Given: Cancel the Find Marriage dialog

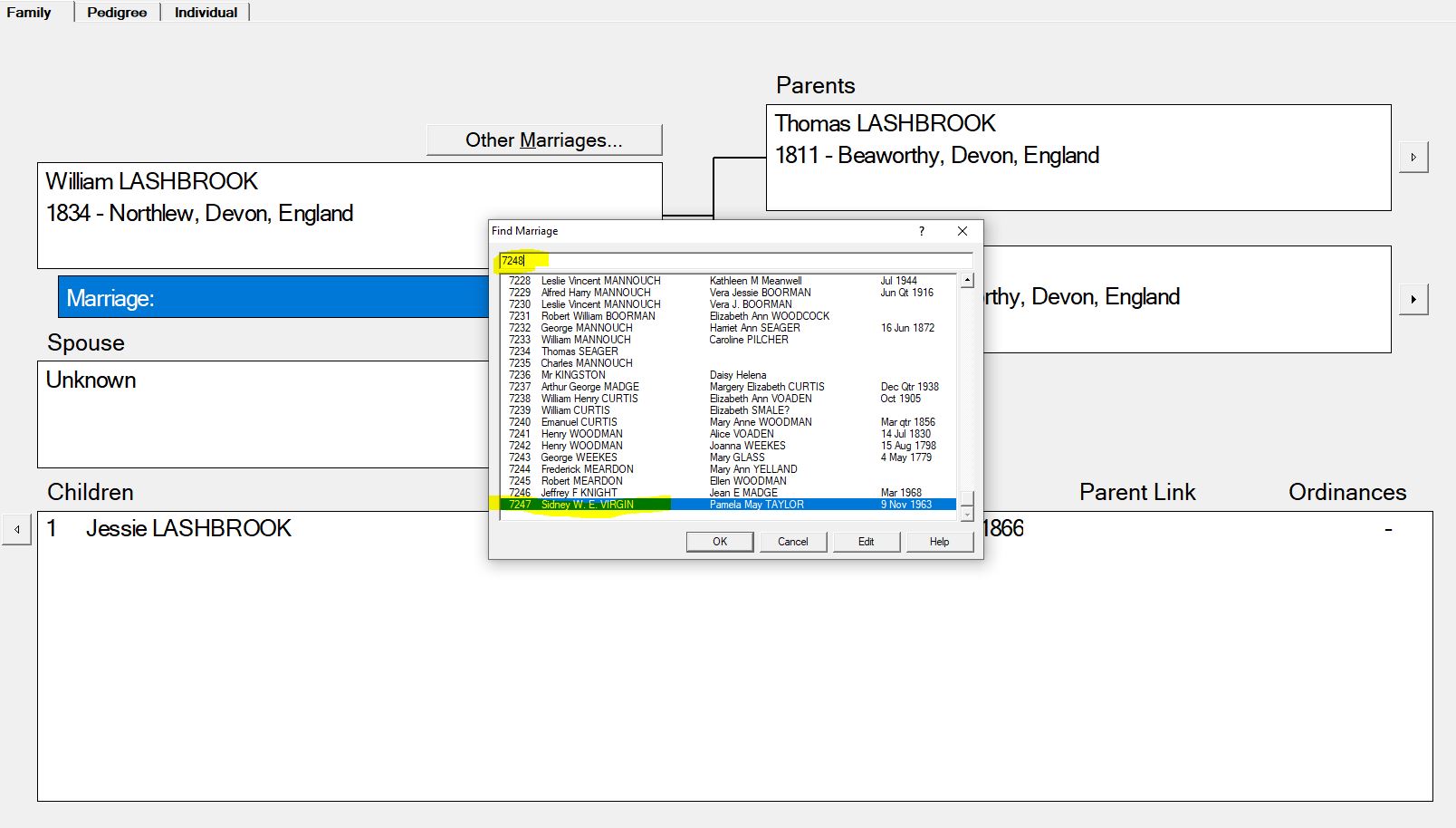Looking at the screenshot, I should 793,542.
